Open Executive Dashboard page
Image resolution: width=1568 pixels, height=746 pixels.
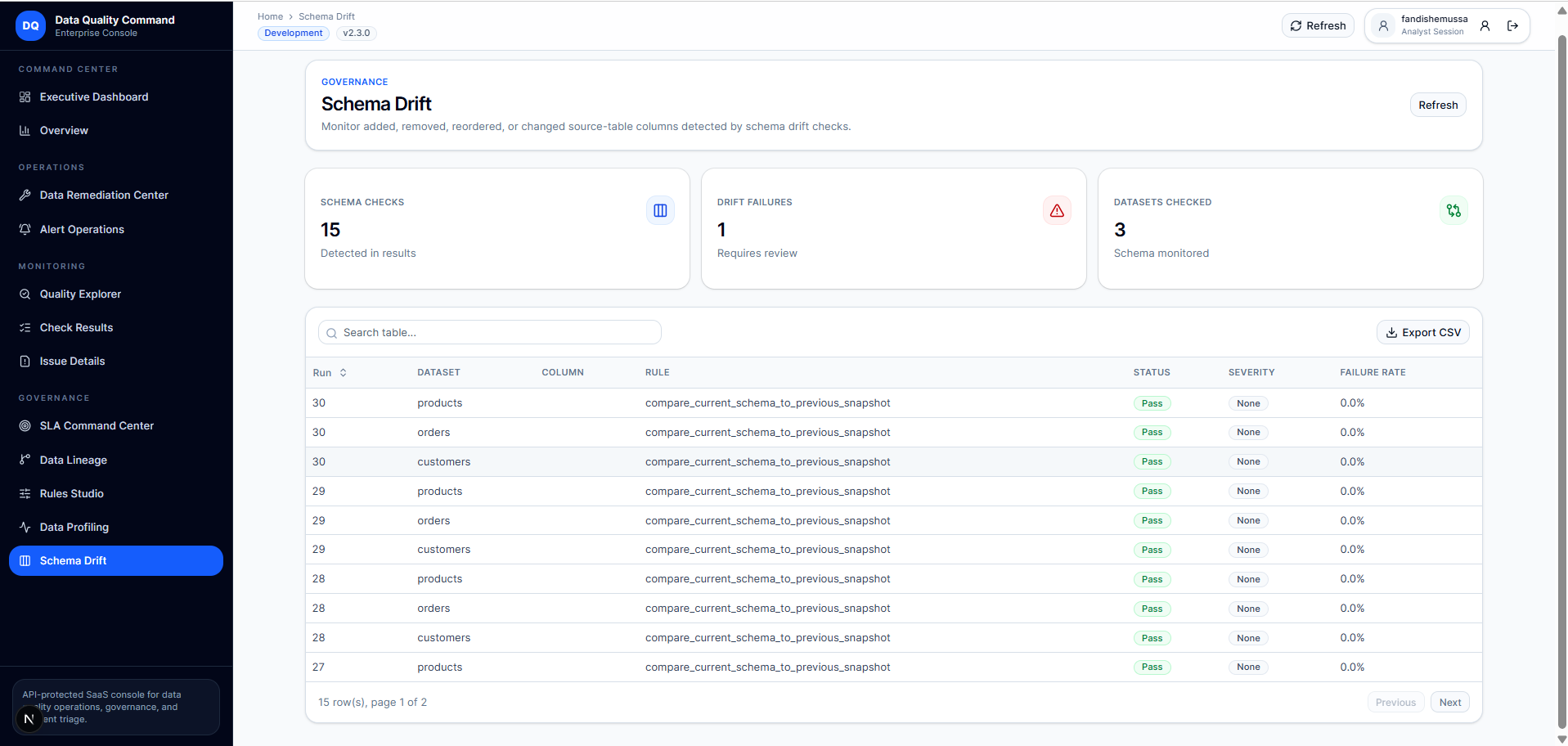116,97
